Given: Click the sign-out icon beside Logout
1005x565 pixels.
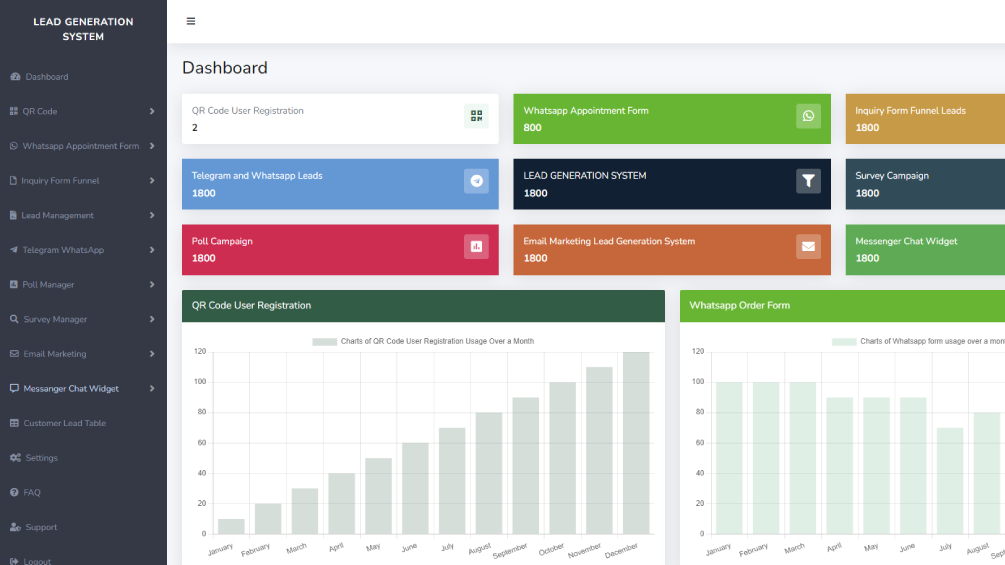Looking at the screenshot, I should coord(14,561).
